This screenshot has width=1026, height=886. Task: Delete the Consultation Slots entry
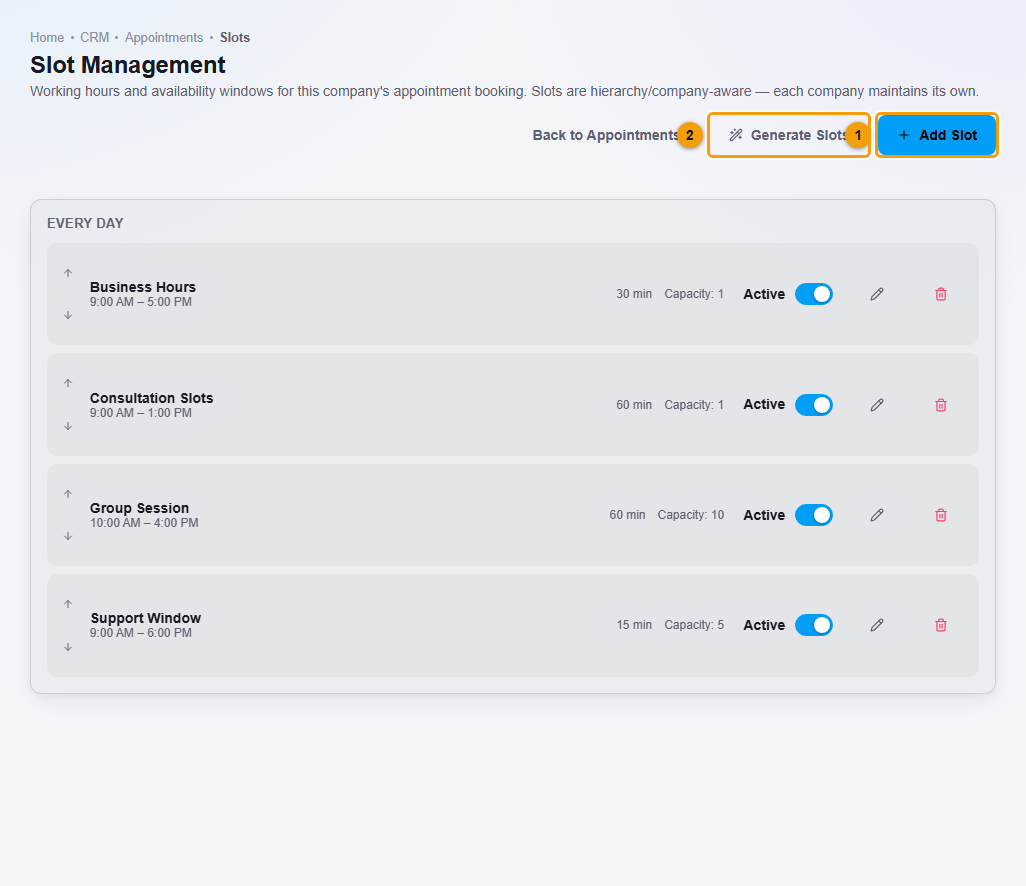click(941, 405)
